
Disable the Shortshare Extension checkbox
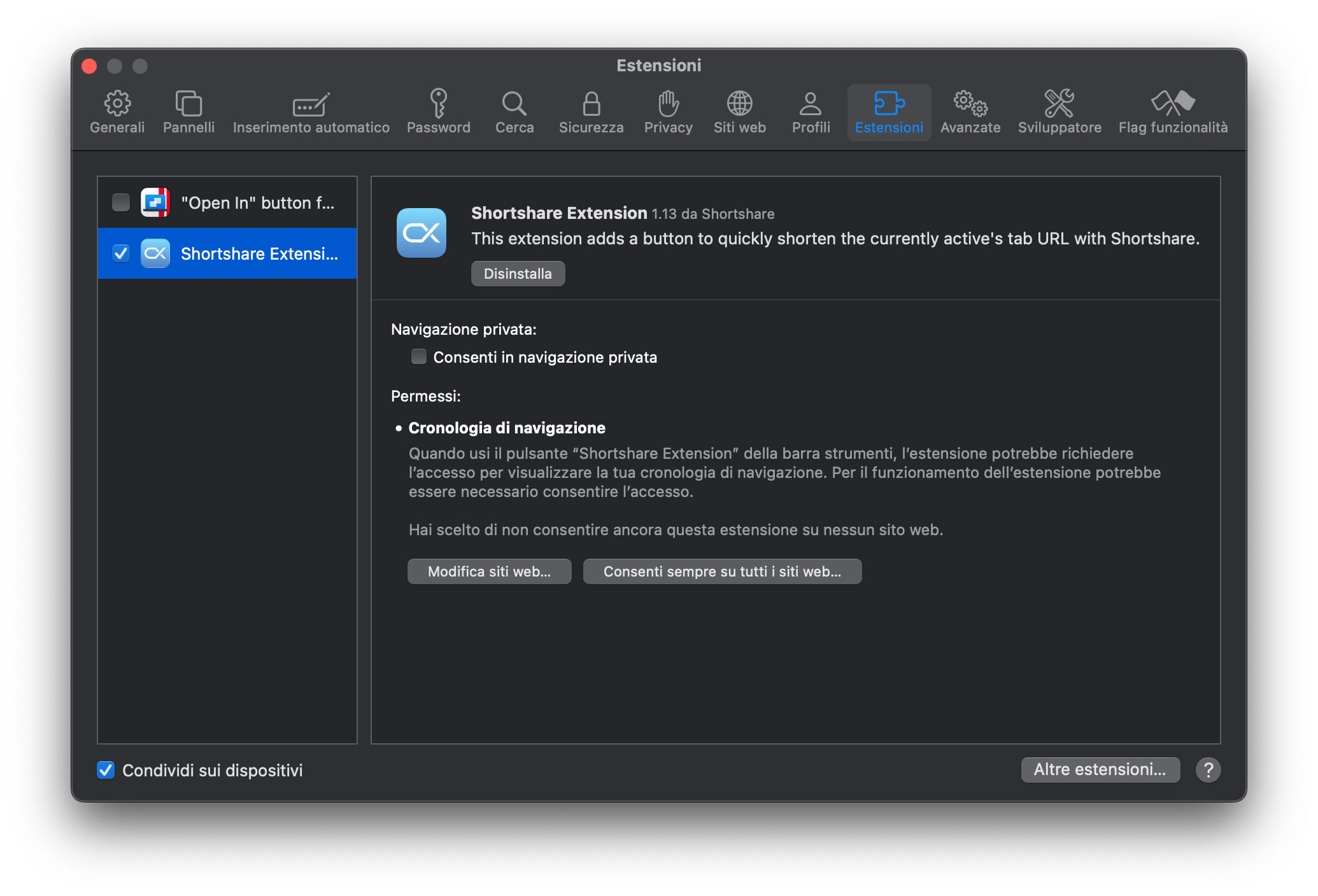click(121, 253)
